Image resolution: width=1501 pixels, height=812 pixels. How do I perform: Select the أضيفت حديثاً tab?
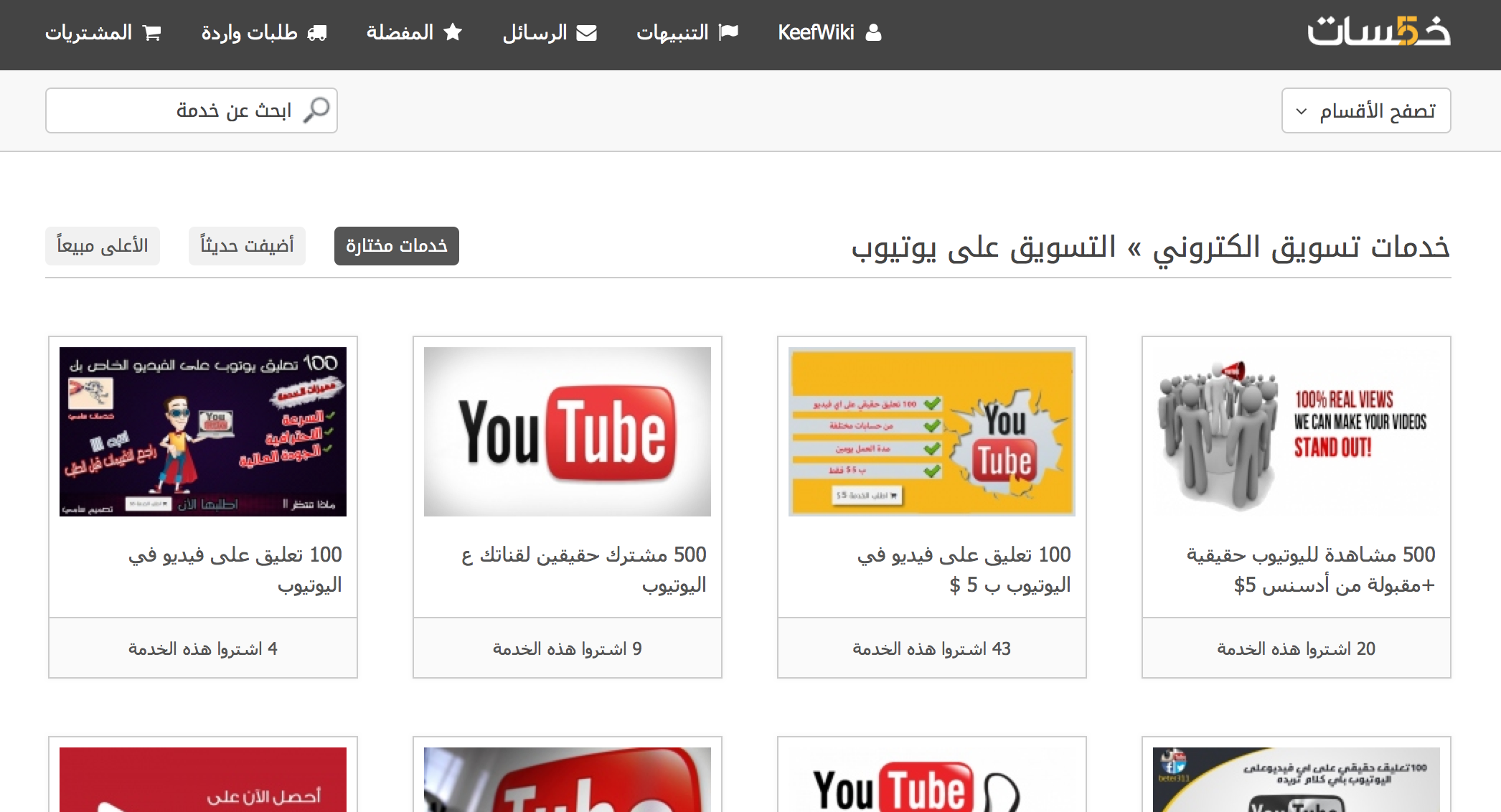click(x=247, y=246)
